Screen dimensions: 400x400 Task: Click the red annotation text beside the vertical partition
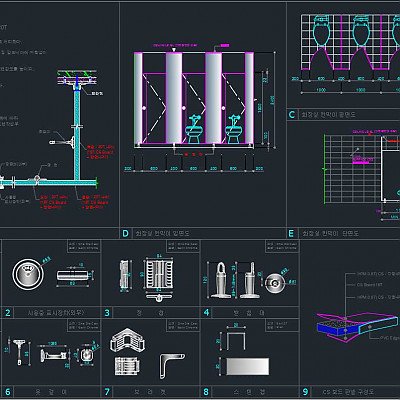(x=100, y=152)
